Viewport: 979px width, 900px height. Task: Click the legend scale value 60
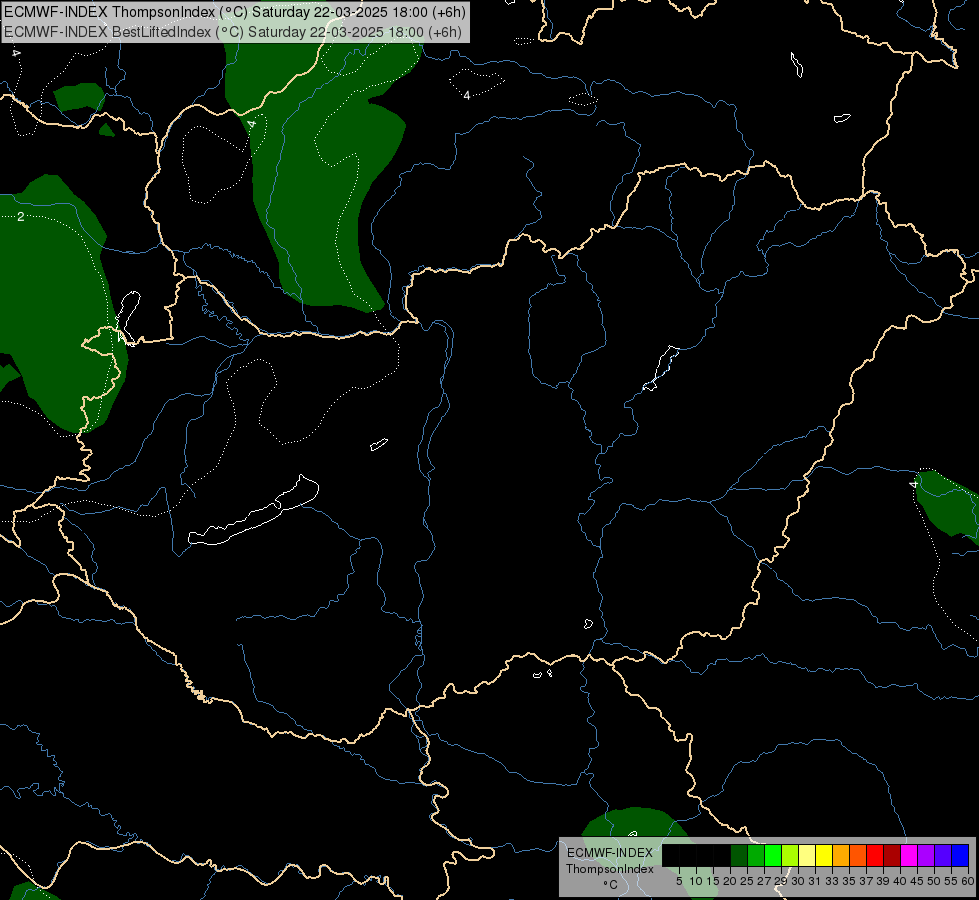pyautogui.click(x=967, y=881)
